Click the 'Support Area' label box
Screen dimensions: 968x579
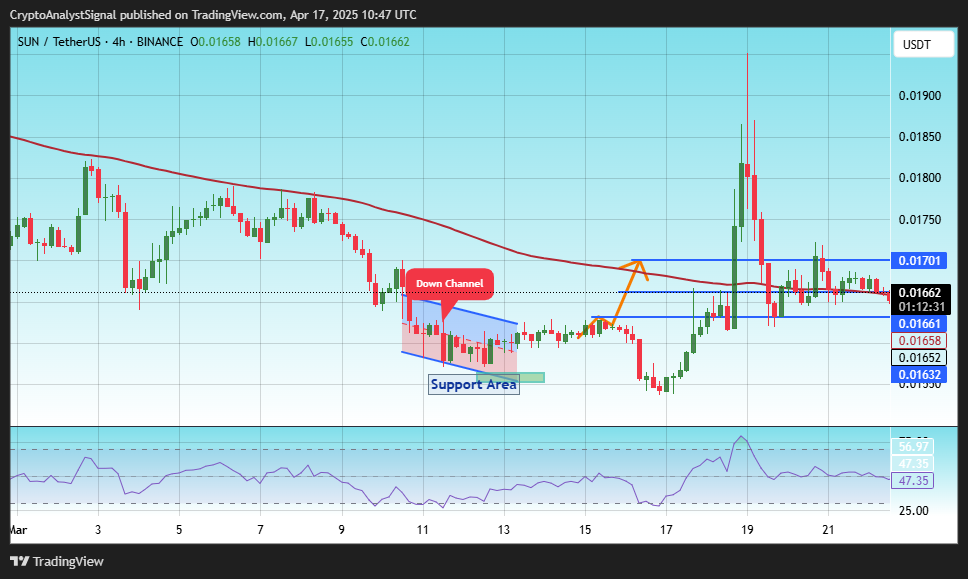click(x=474, y=385)
